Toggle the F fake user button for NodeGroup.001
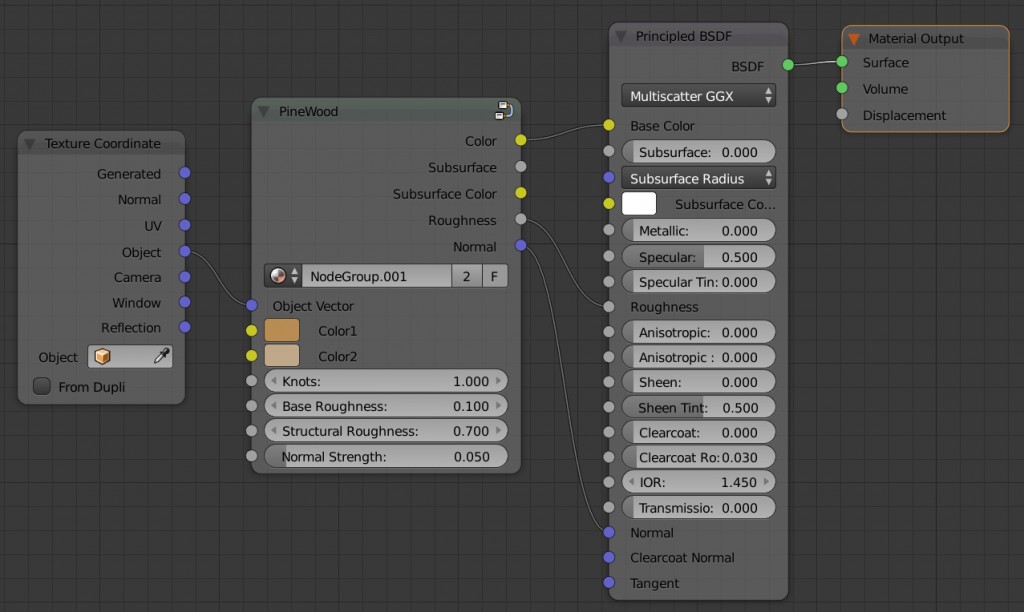This screenshot has width=1024, height=612. point(494,275)
